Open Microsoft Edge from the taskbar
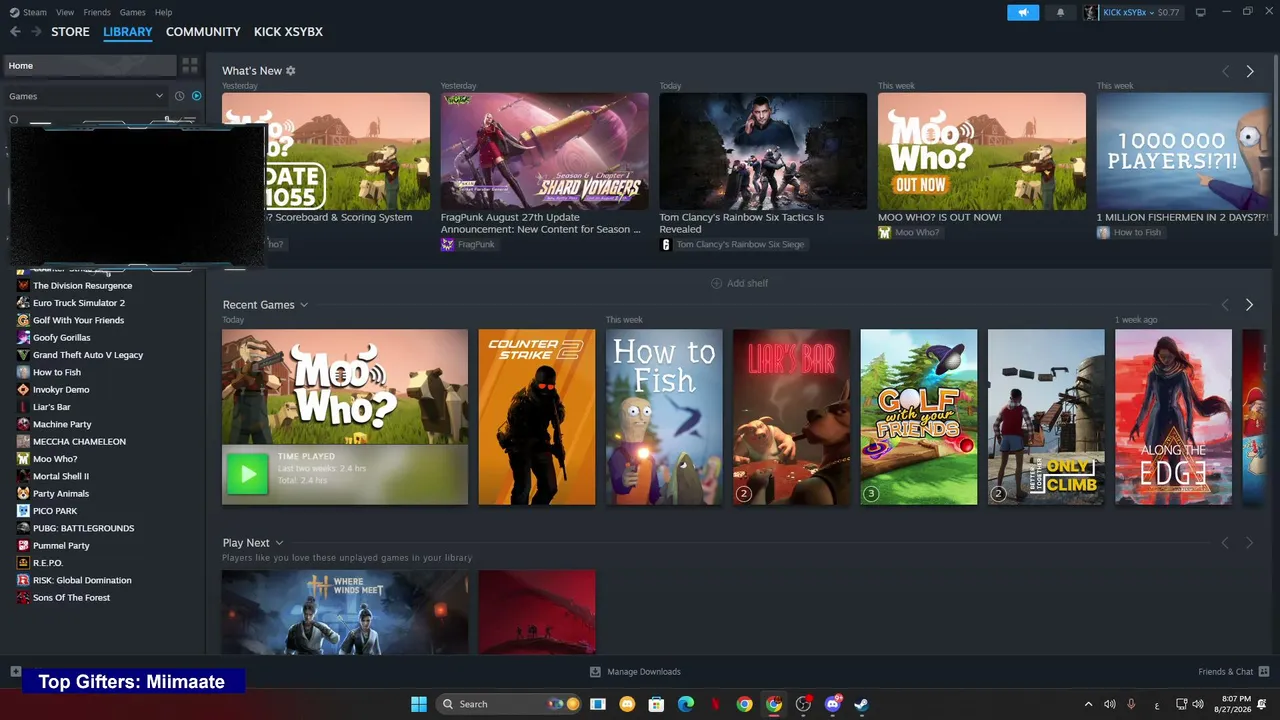Screen dimensions: 1280x720 (686, 704)
